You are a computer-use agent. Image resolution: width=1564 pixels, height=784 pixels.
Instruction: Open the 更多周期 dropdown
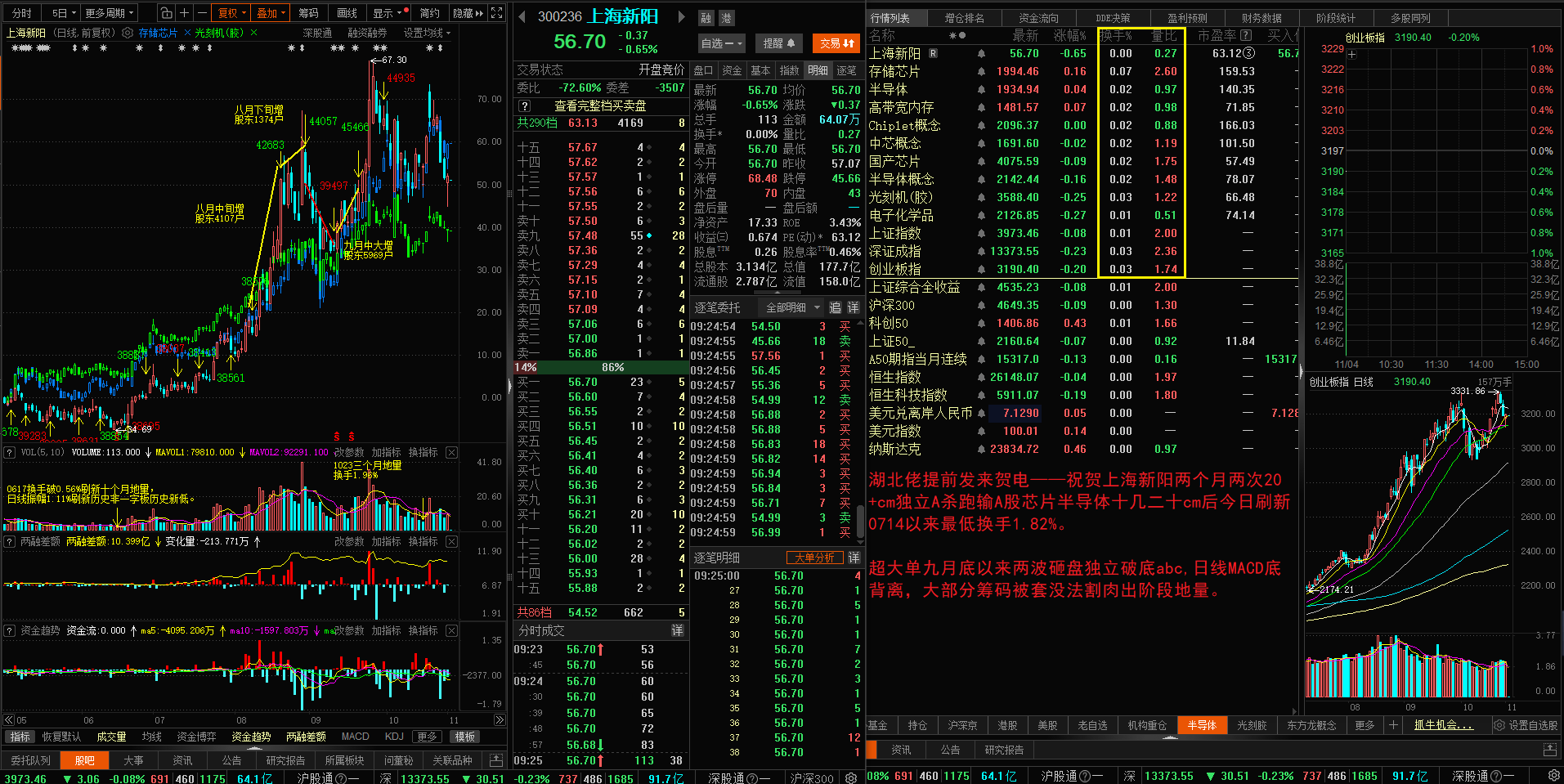point(109,13)
